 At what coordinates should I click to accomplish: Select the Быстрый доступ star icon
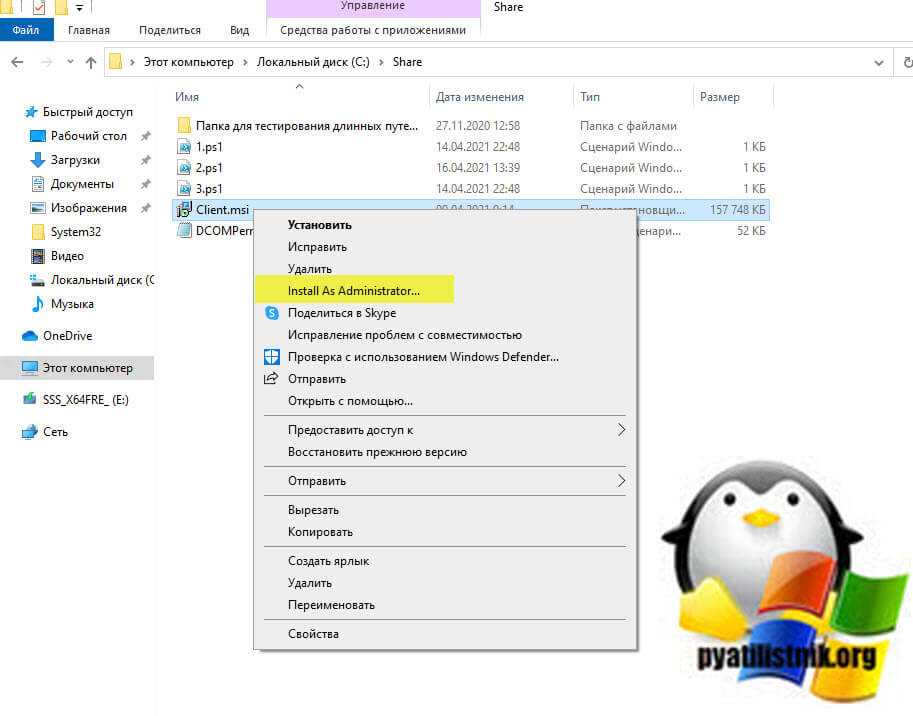[31, 112]
